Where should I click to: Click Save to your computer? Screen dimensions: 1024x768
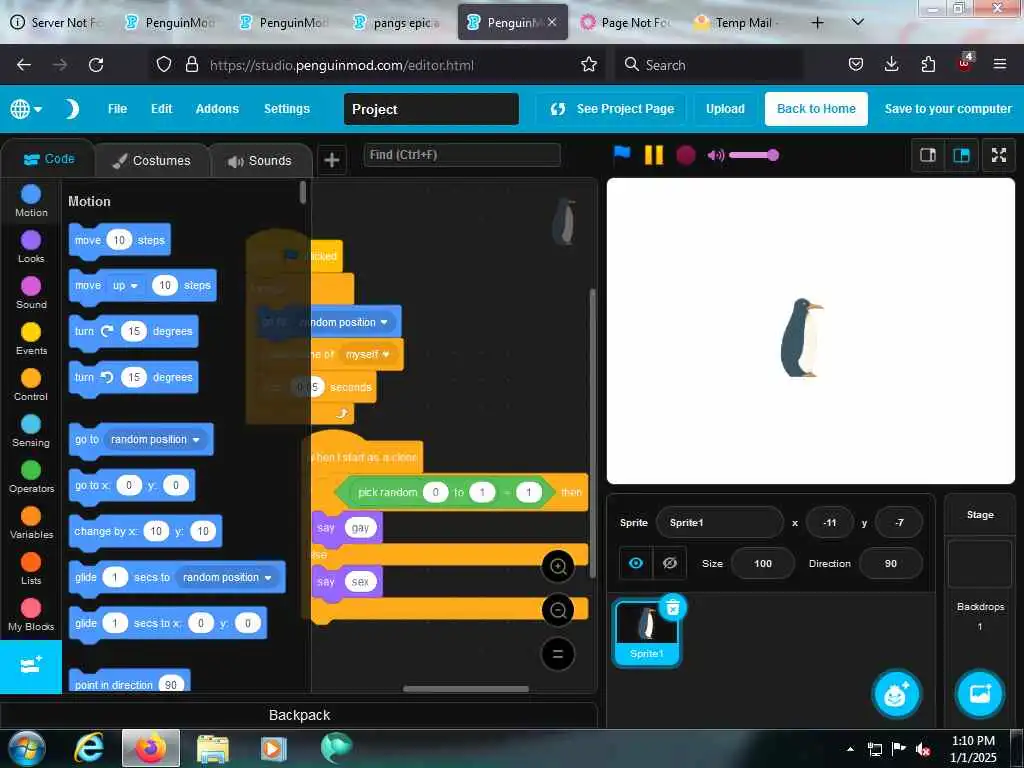pyautogui.click(x=948, y=109)
